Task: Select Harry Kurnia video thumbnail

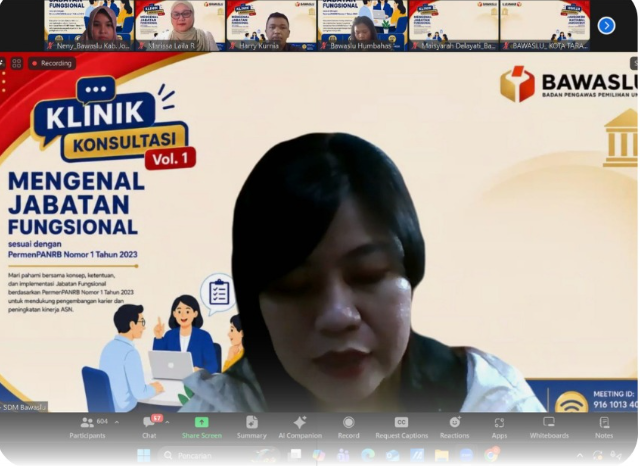Action: coord(271,25)
